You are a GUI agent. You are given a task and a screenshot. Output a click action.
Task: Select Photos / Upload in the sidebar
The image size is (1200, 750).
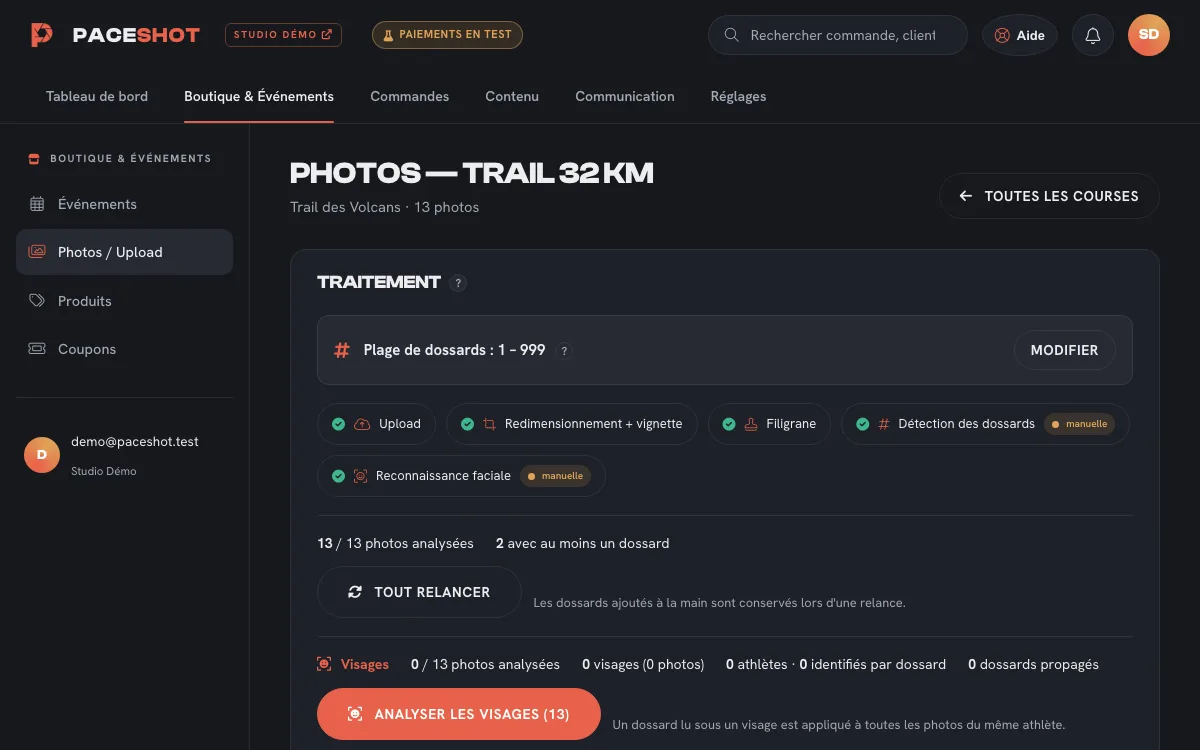(x=124, y=252)
